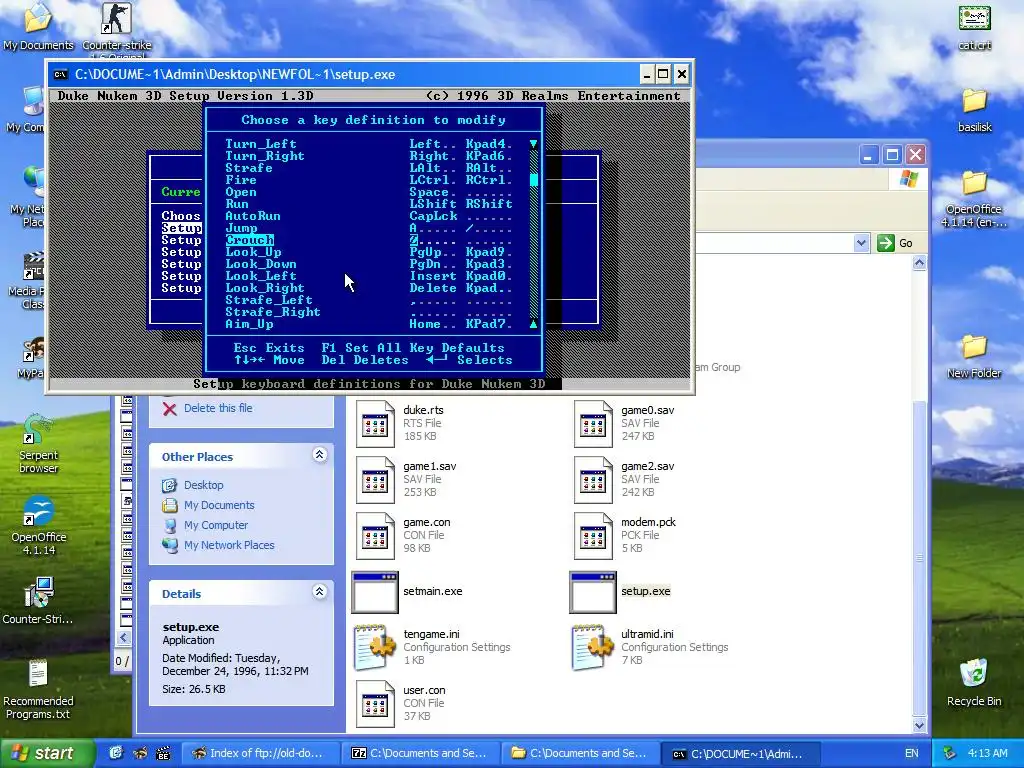
Task: Select highlighted Crouch key definition
Action: [x=249, y=240]
